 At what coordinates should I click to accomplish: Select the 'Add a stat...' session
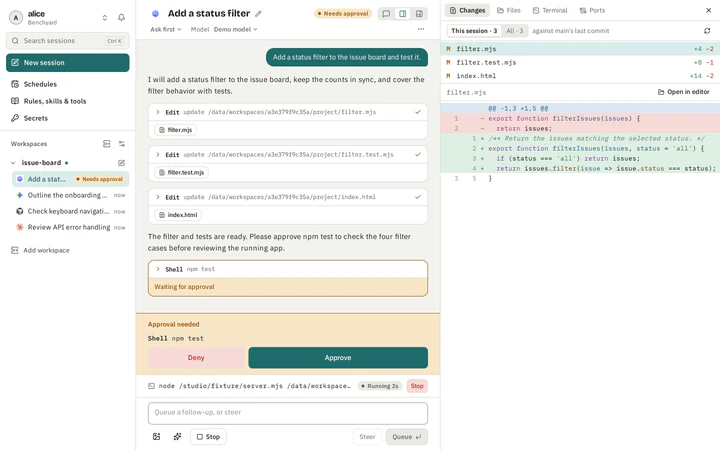coord(70,179)
